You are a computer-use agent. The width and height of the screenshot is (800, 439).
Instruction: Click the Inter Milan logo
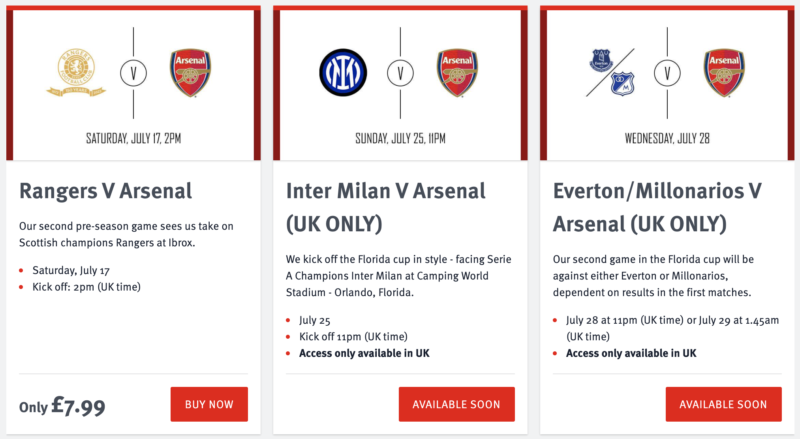pos(343,72)
